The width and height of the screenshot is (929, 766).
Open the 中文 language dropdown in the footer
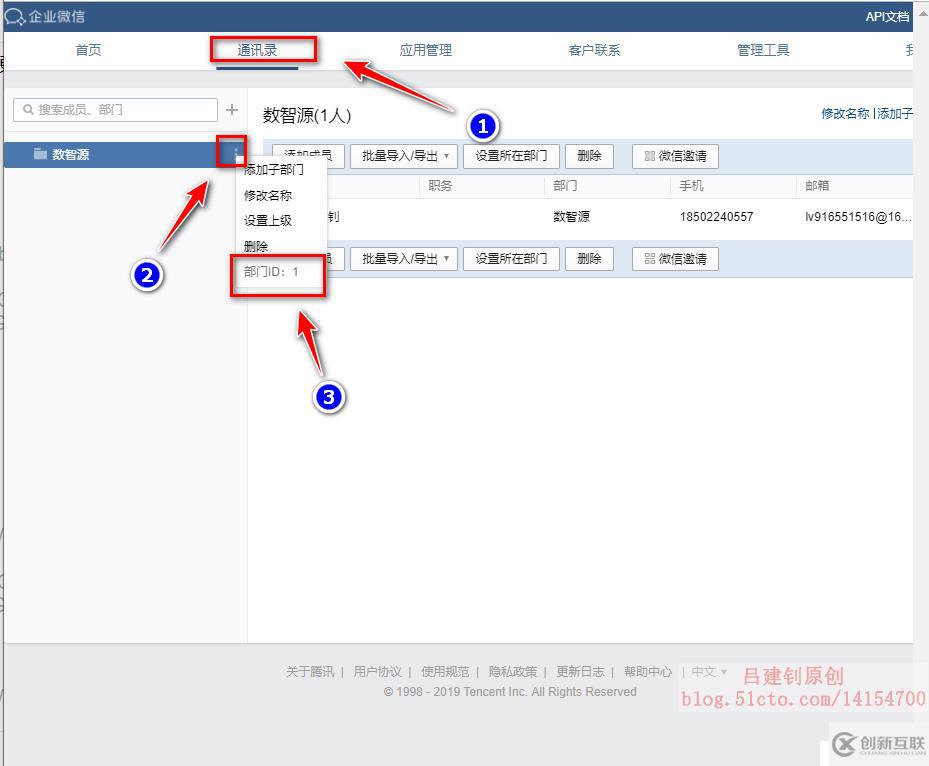707,671
